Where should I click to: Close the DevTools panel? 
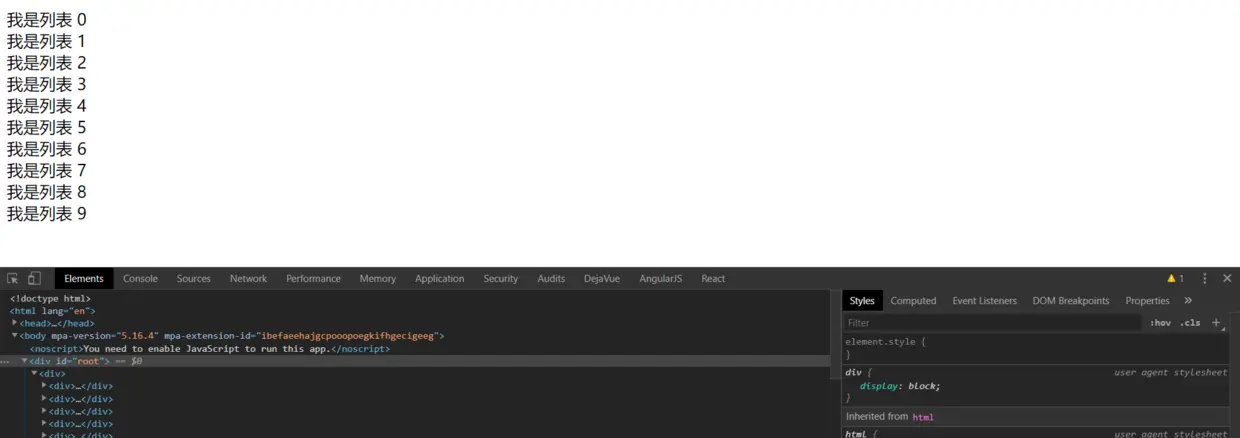[1227, 278]
